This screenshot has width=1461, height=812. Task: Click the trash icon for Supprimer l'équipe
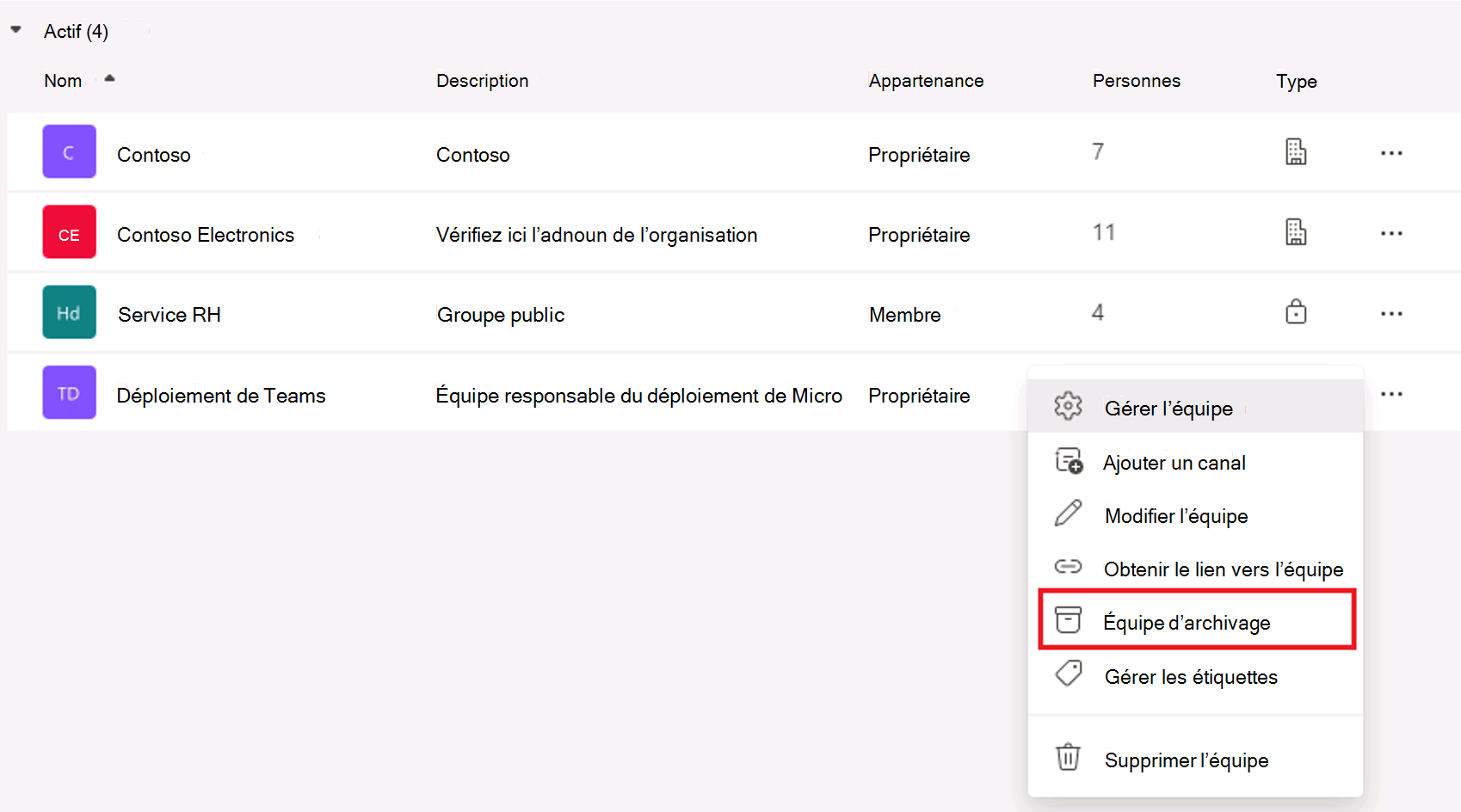pos(1068,757)
